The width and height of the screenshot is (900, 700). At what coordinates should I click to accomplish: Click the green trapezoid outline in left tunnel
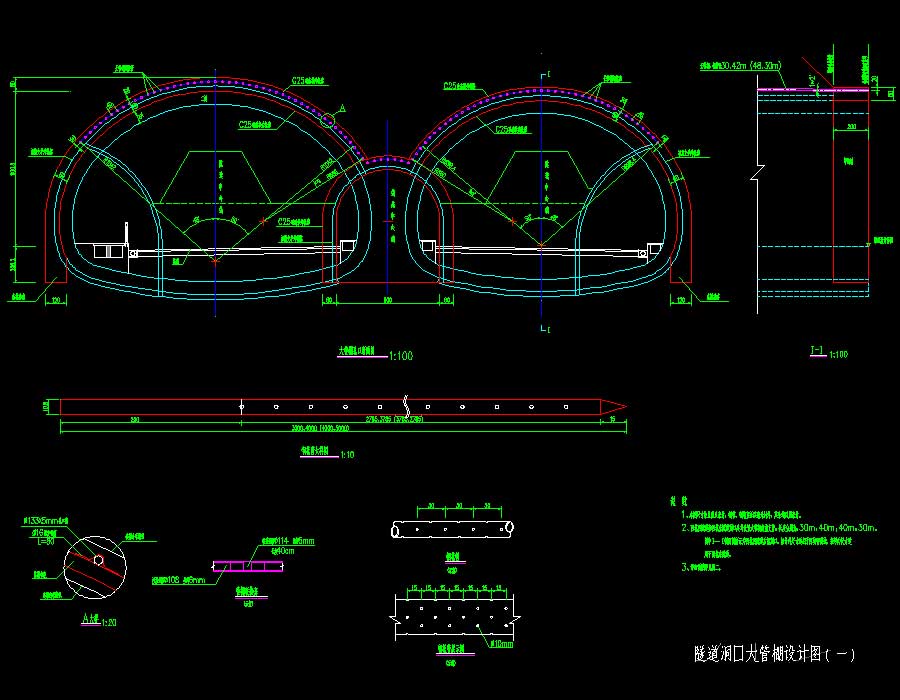[x=217, y=177]
